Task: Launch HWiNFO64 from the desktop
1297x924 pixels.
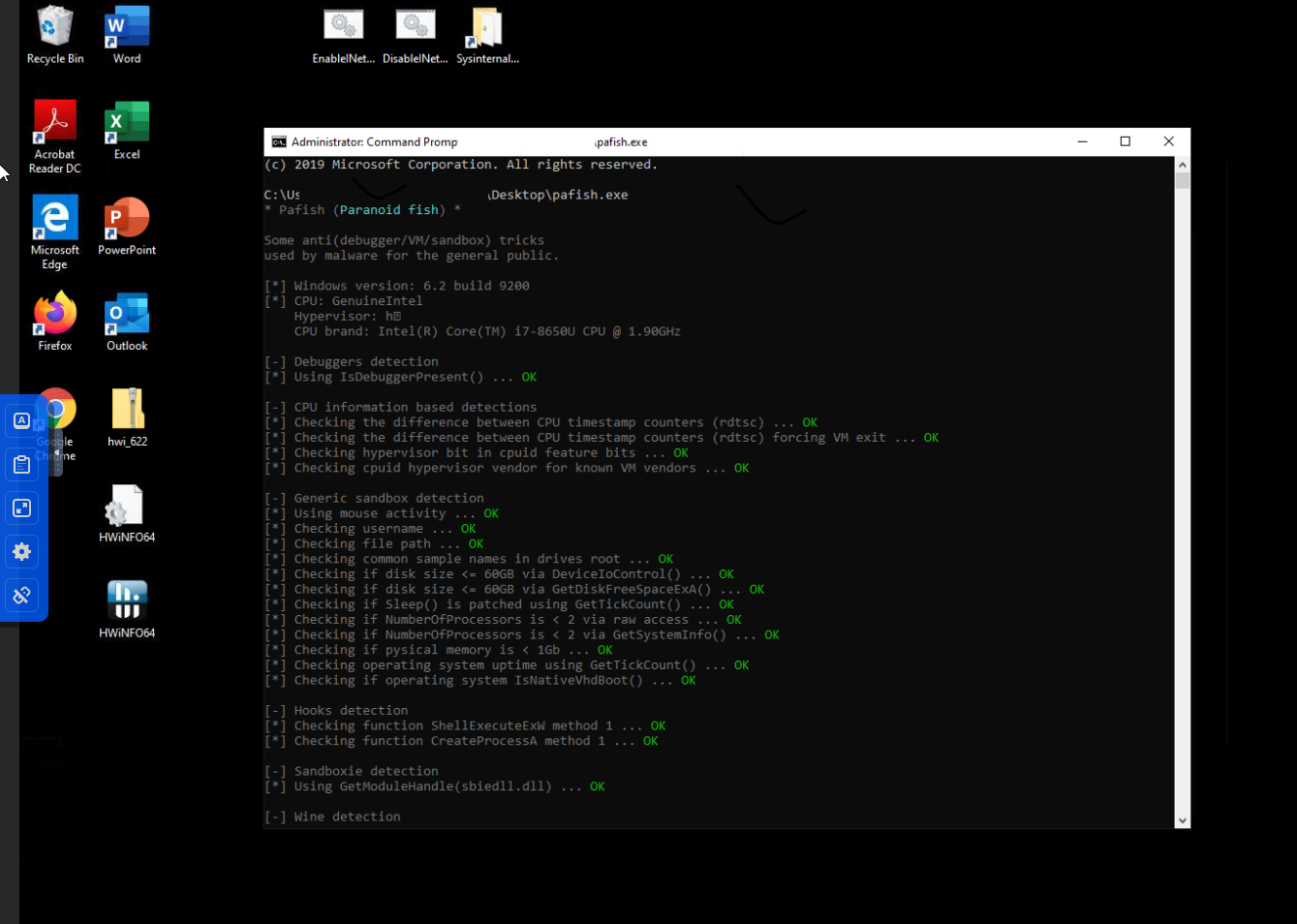Action: (x=126, y=601)
